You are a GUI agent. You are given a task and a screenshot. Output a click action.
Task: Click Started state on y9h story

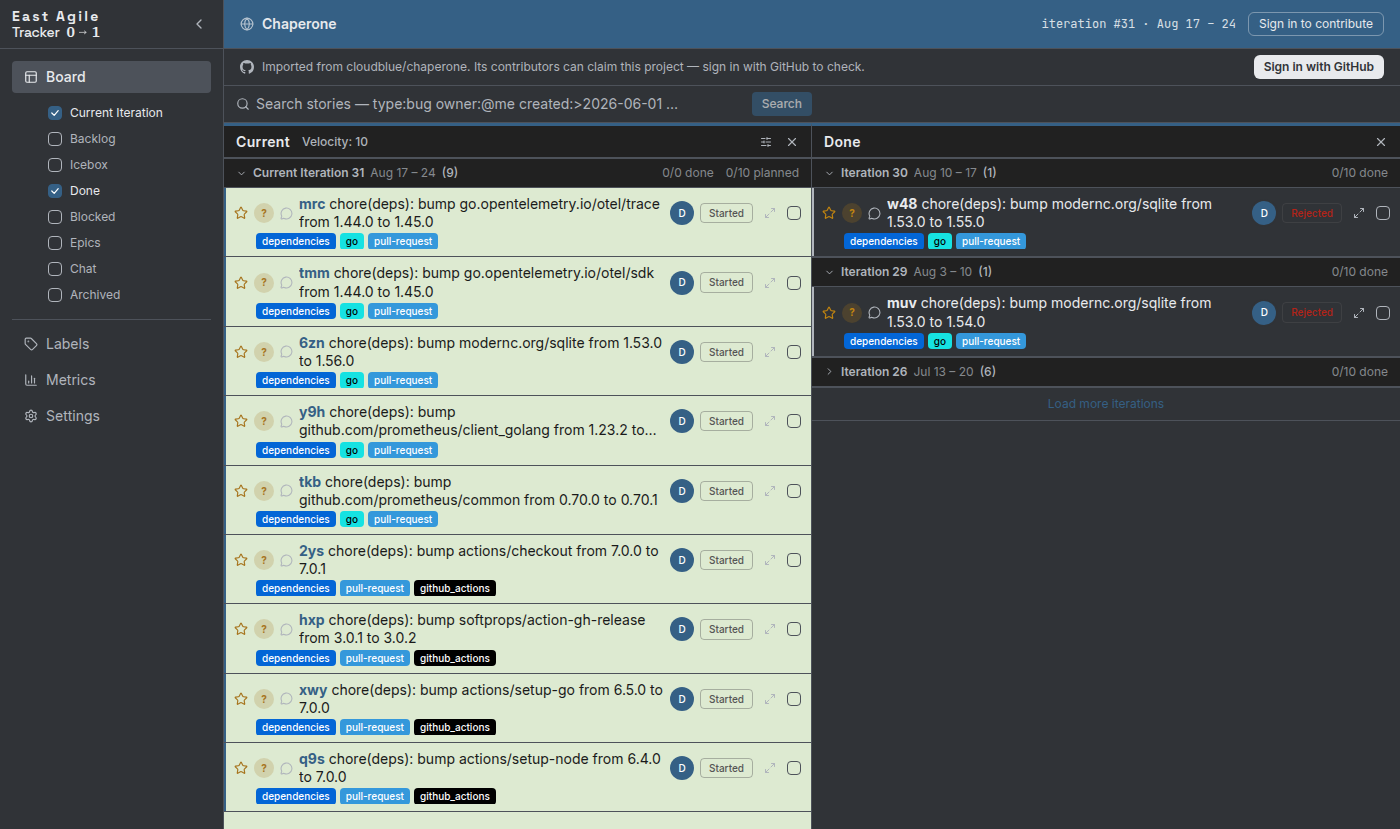[x=726, y=421]
